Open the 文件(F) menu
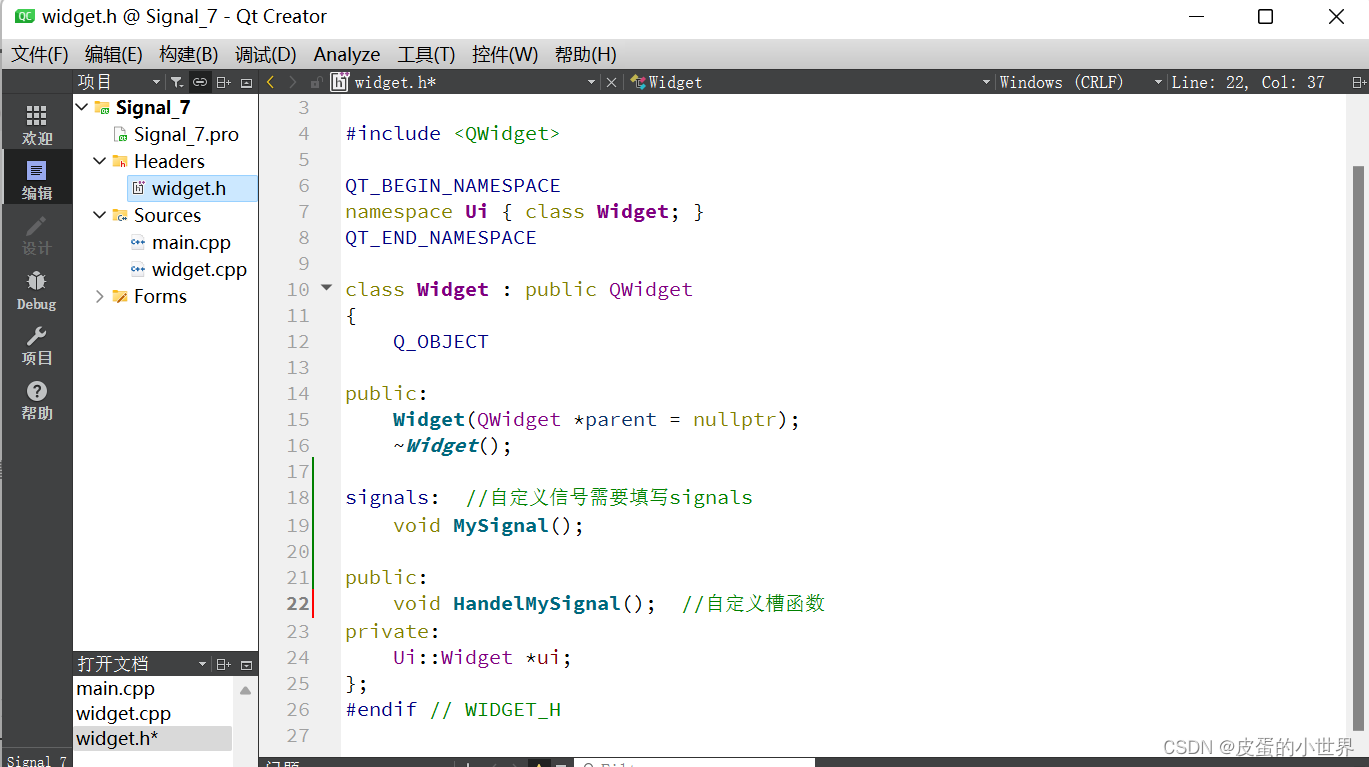 [39, 54]
